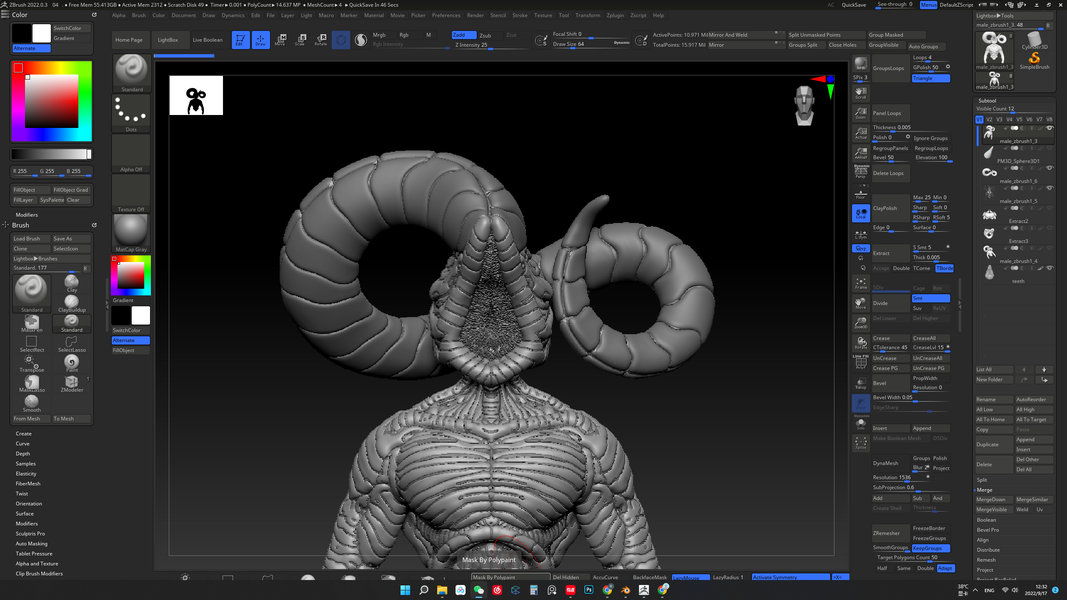Open the Preferences menu
1067x600 pixels.
446,15
